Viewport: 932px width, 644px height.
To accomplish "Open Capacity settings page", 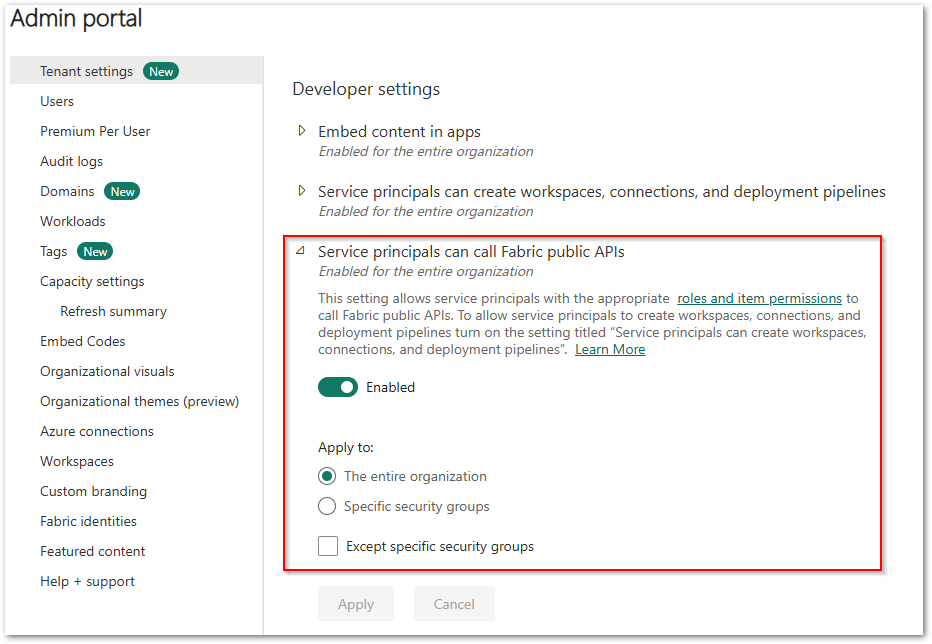I will pyautogui.click(x=92, y=281).
